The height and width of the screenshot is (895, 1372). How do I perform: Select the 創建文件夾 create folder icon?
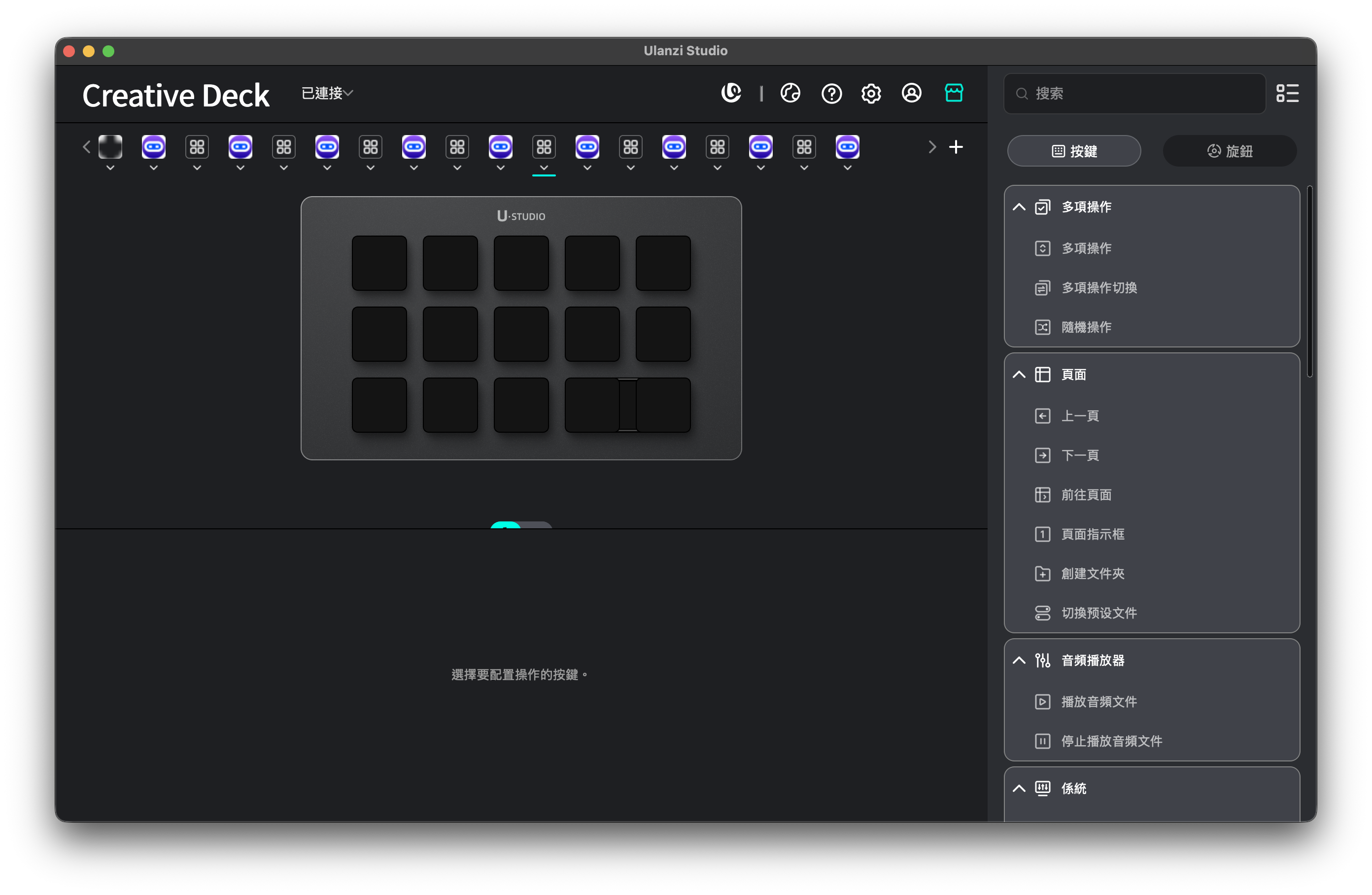pos(1042,574)
